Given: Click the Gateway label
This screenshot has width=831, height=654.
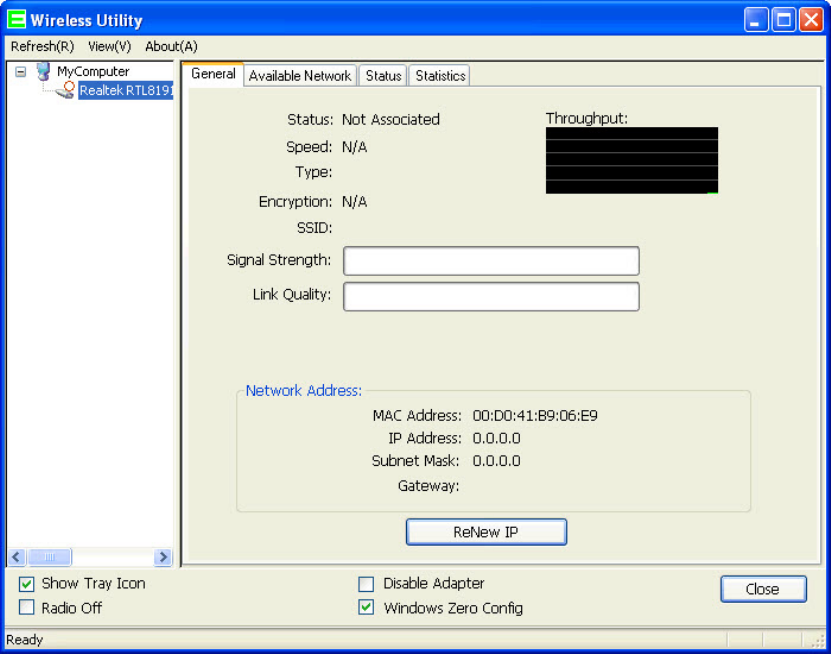Looking at the screenshot, I should (428, 485).
